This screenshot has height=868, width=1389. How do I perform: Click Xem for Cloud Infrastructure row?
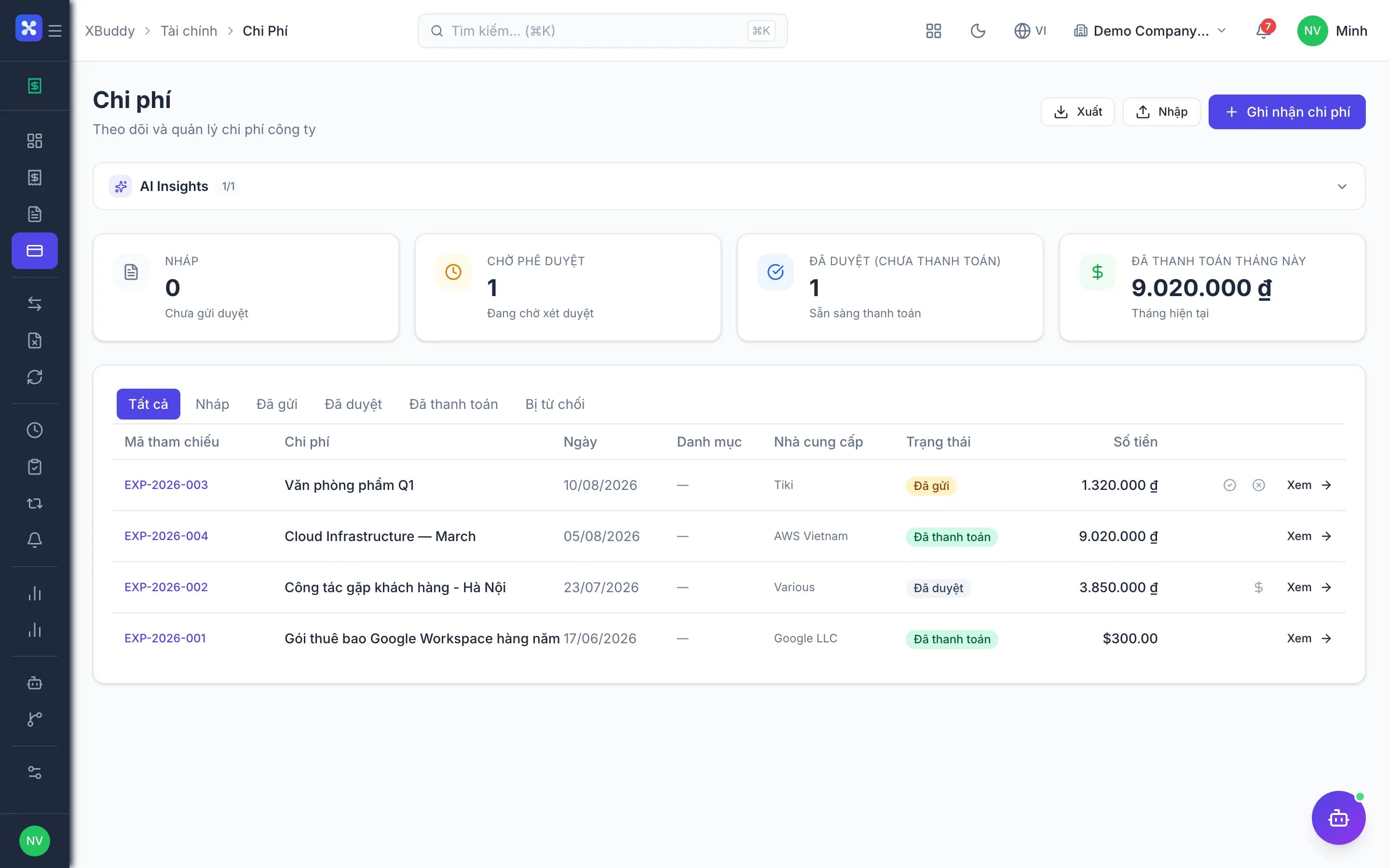pos(1308,536)
